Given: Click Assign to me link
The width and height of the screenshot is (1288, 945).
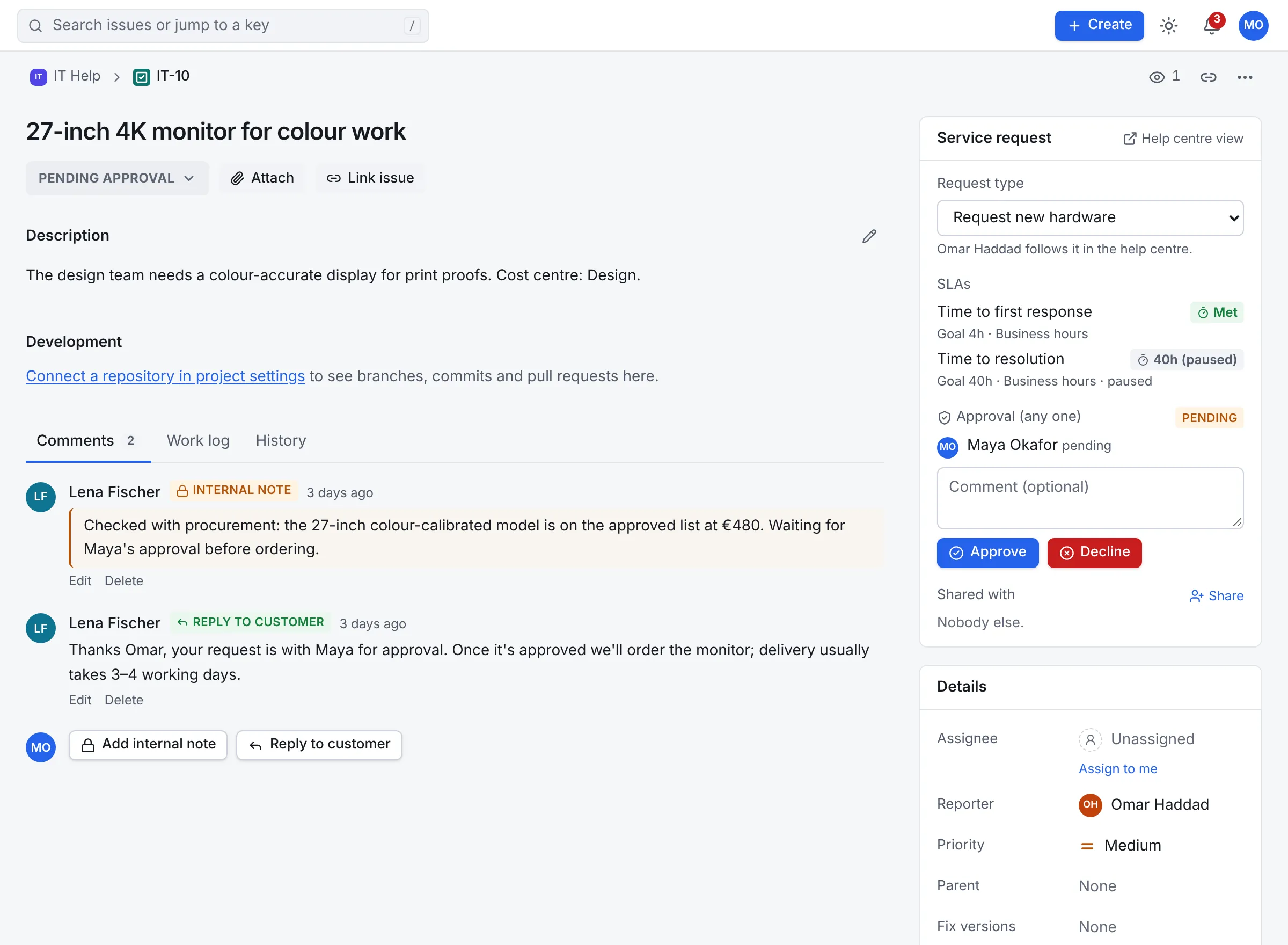Looking at the screenshot, I should click(1118, 769).
